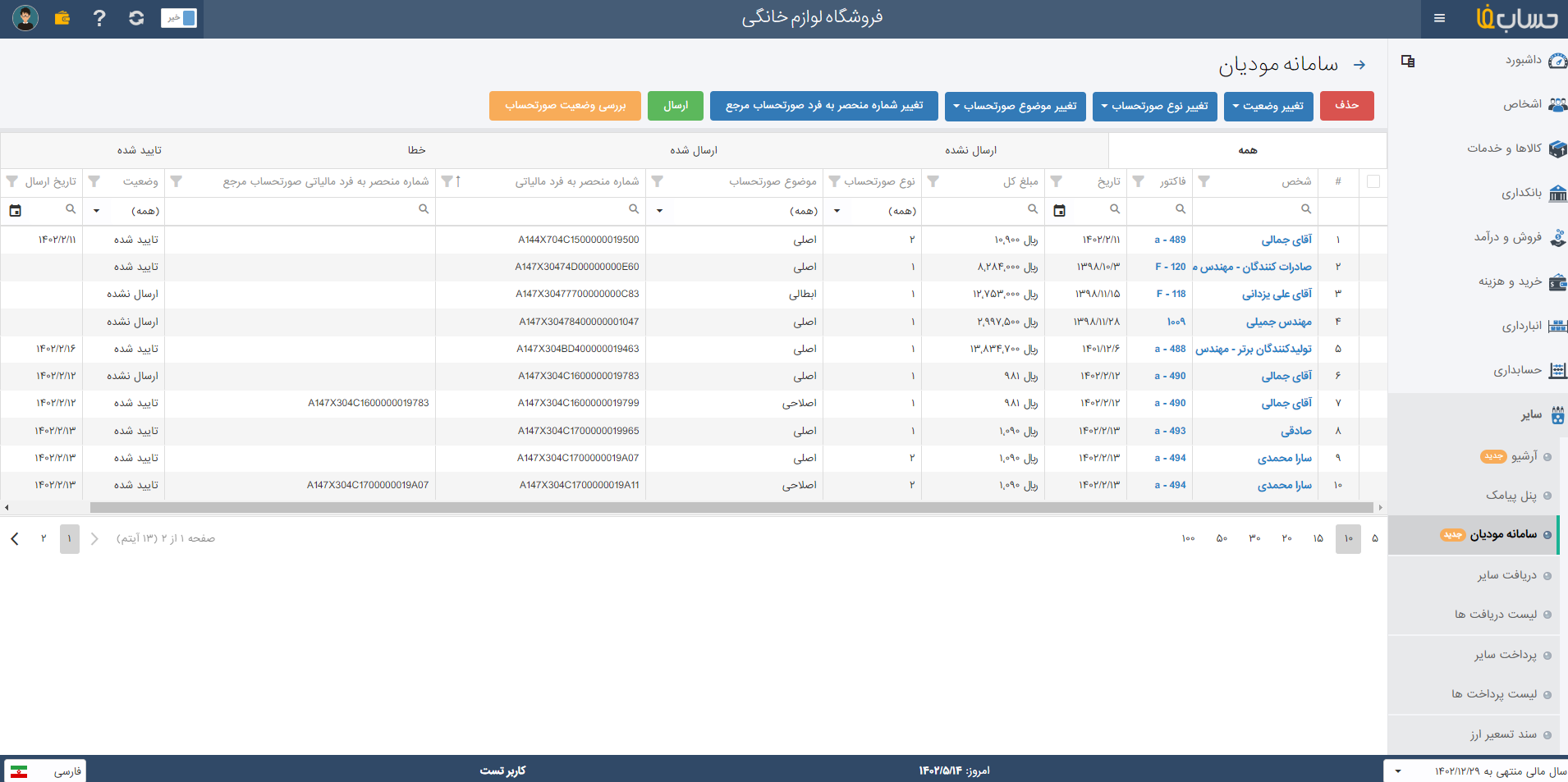Go to page ۲ in the pagination

[44, 539]
